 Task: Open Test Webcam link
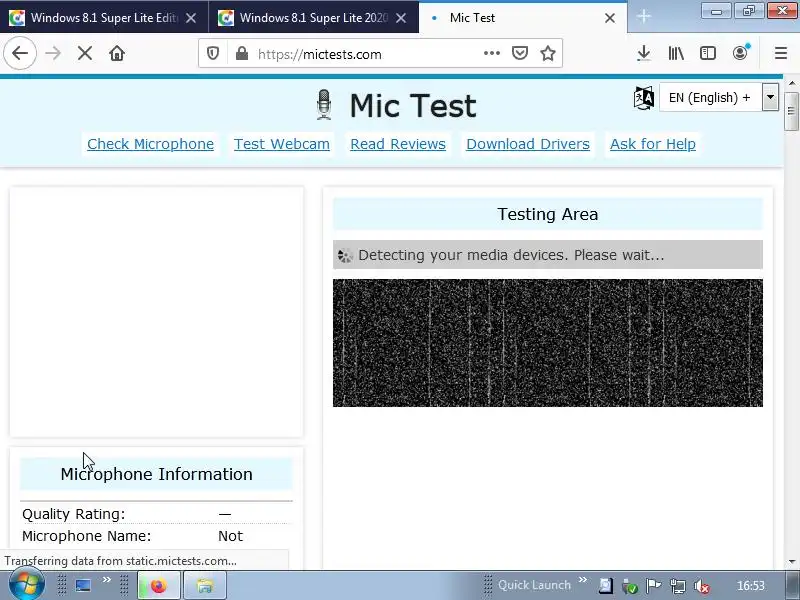pyautogui.click(x=282, y=144)
